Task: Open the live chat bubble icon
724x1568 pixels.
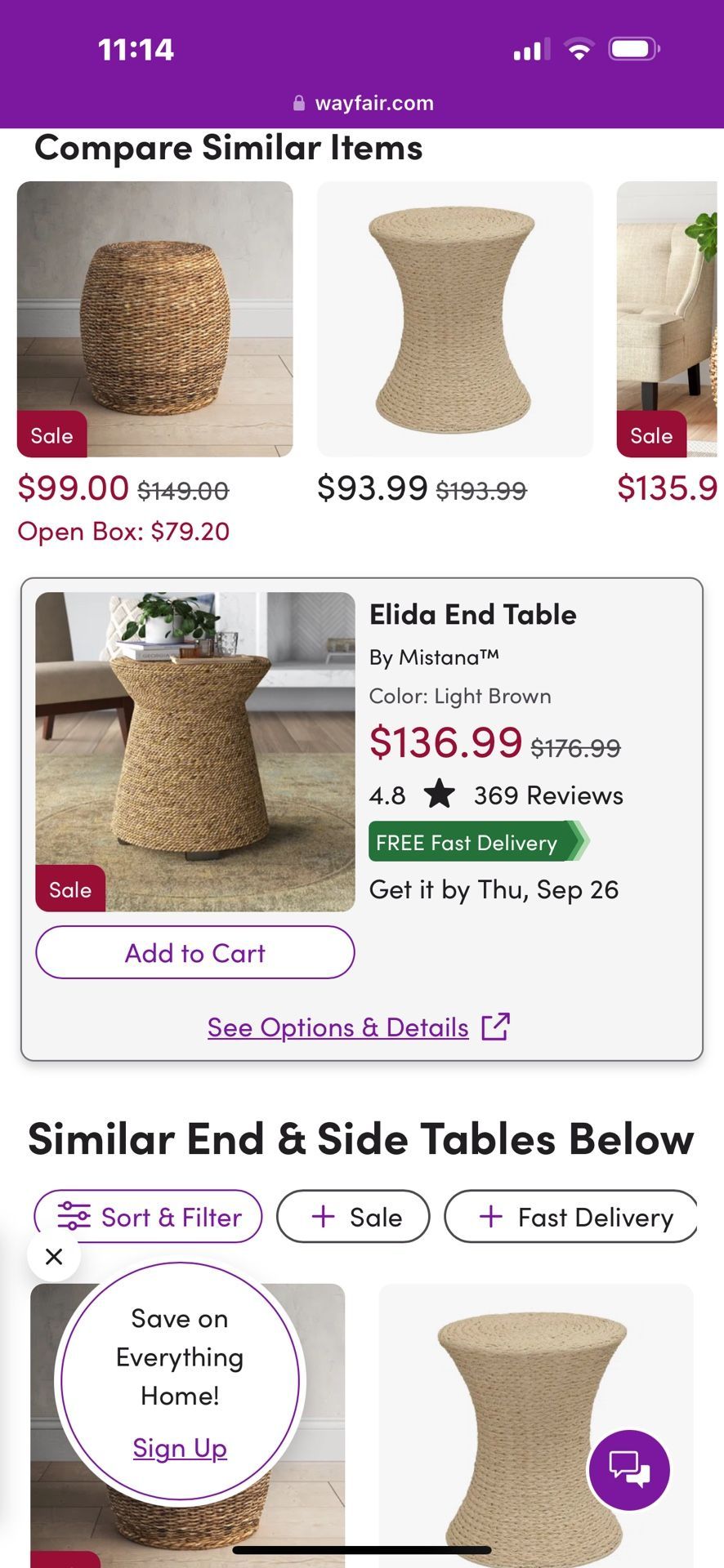Action: click(x=628, y=1470)
